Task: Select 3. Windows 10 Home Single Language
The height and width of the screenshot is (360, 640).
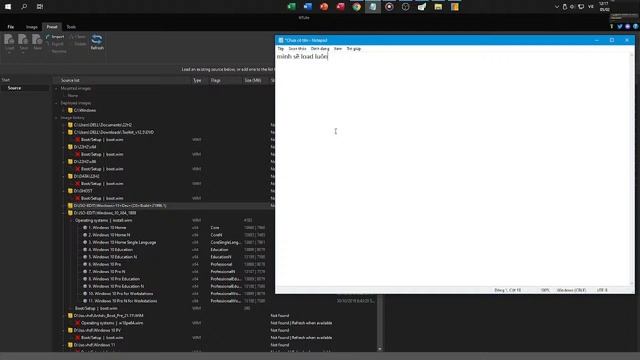Action: tap(122, 242)
